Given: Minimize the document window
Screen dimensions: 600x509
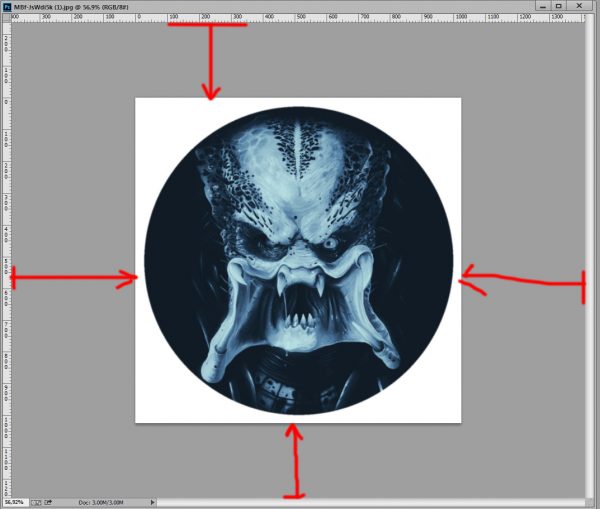Looking at the screenshot, I should coord(543,6).
